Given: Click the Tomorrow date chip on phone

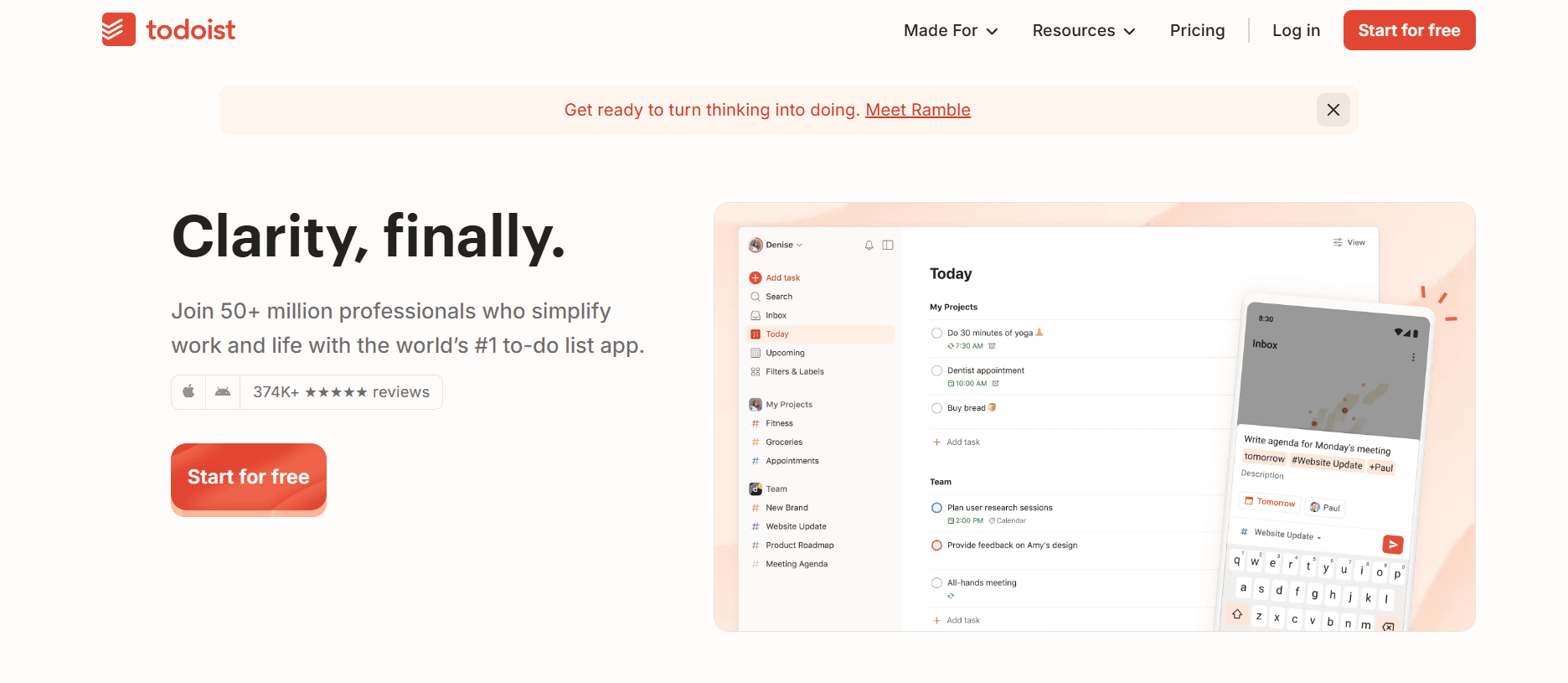Looking at the screenshot, I should [1270, 502].
